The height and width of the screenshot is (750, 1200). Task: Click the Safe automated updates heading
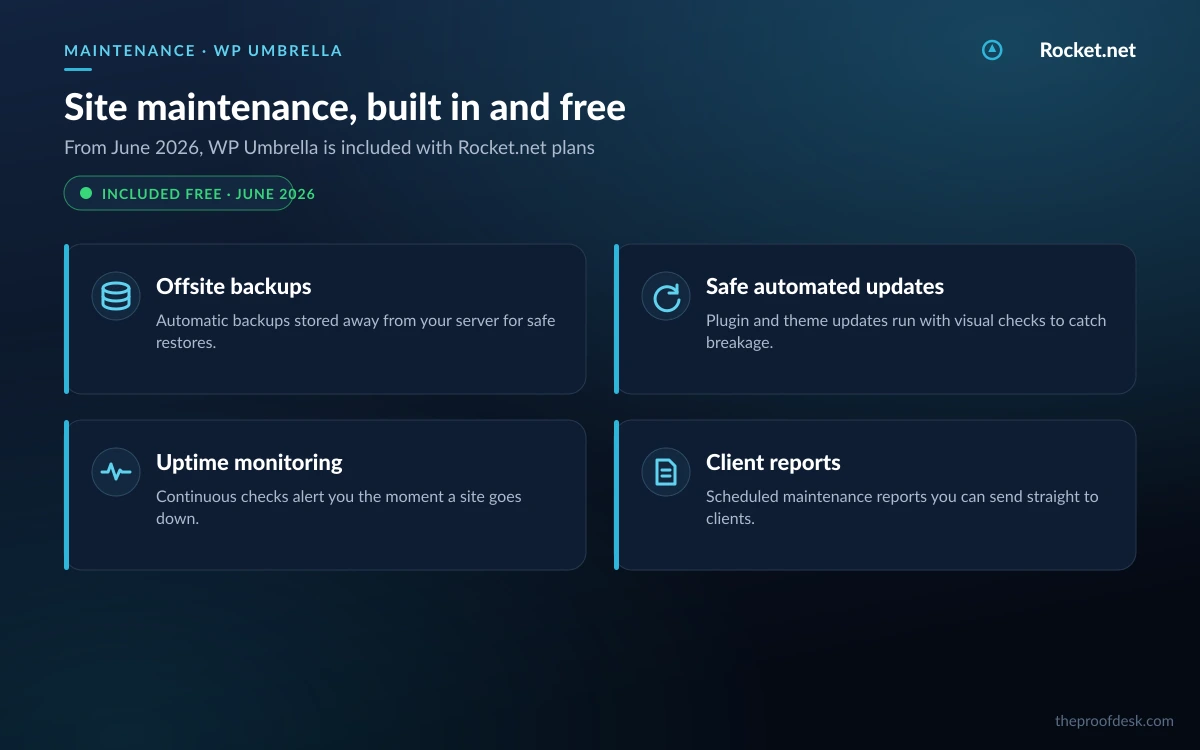pos(825,287)
